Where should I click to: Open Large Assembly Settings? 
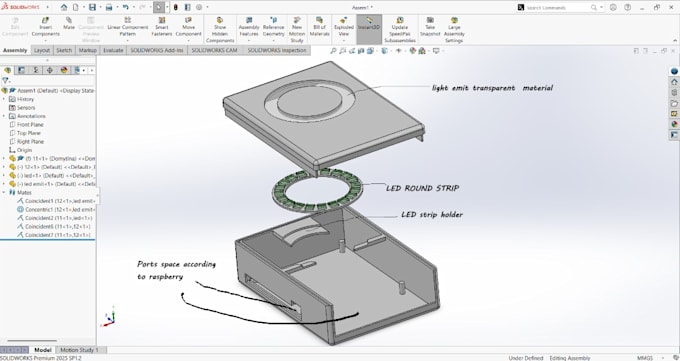[x=454, y=30]
